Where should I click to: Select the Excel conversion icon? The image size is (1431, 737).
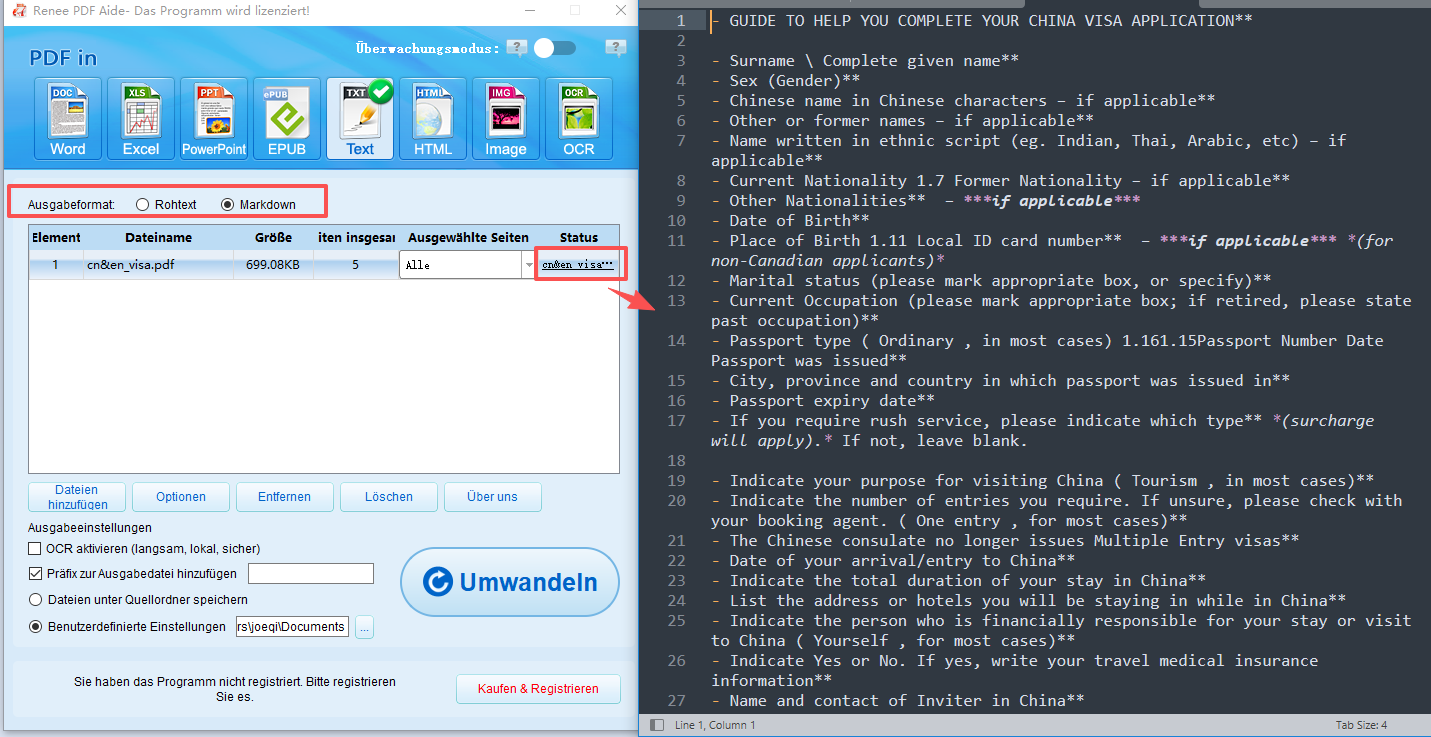pyautogui.click(x=140, y=117)
